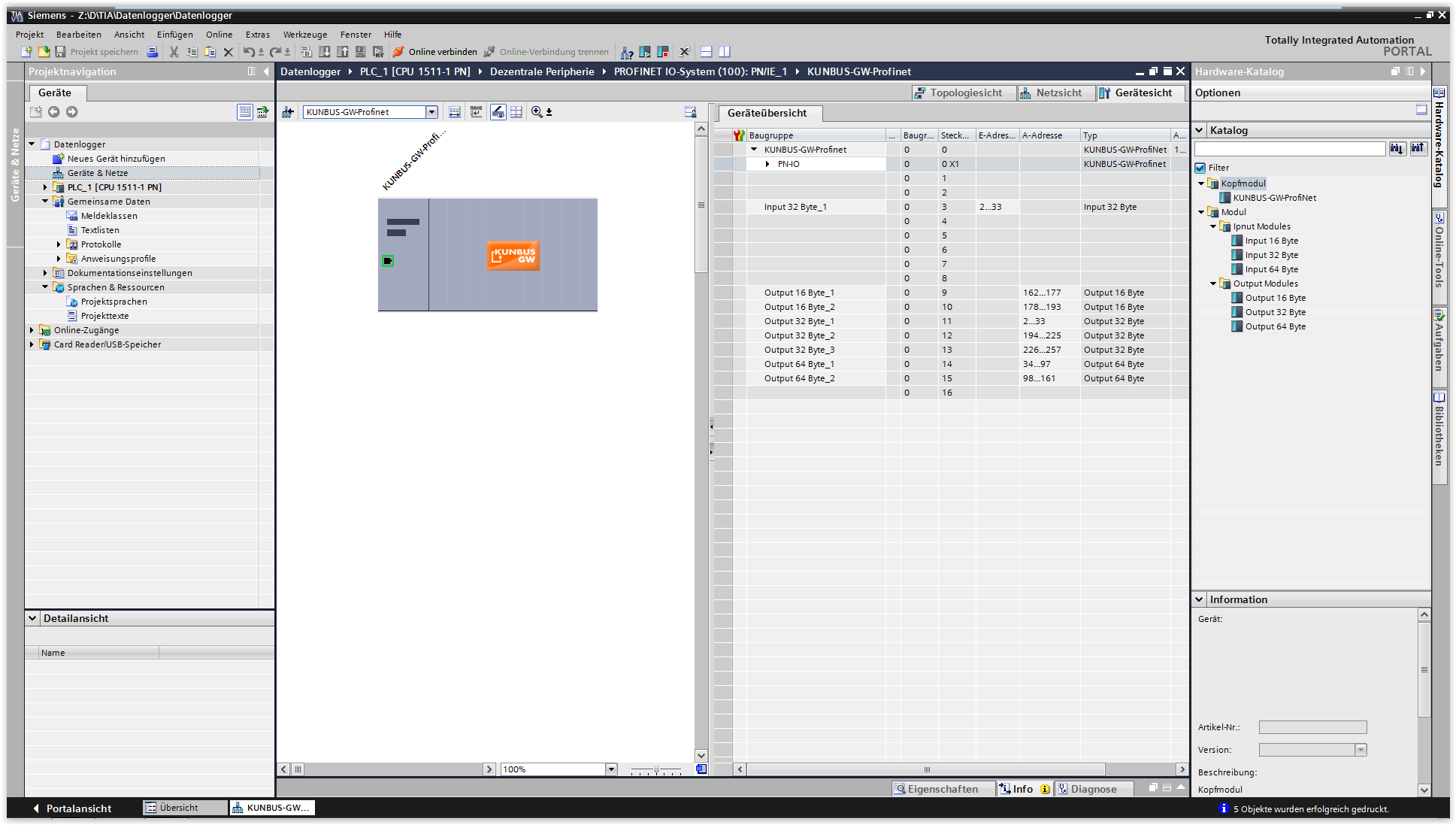The width and height of the screenshot is (1456, 825).
Task: Click the copy icon in toolbar
Action: click(192, 52)
